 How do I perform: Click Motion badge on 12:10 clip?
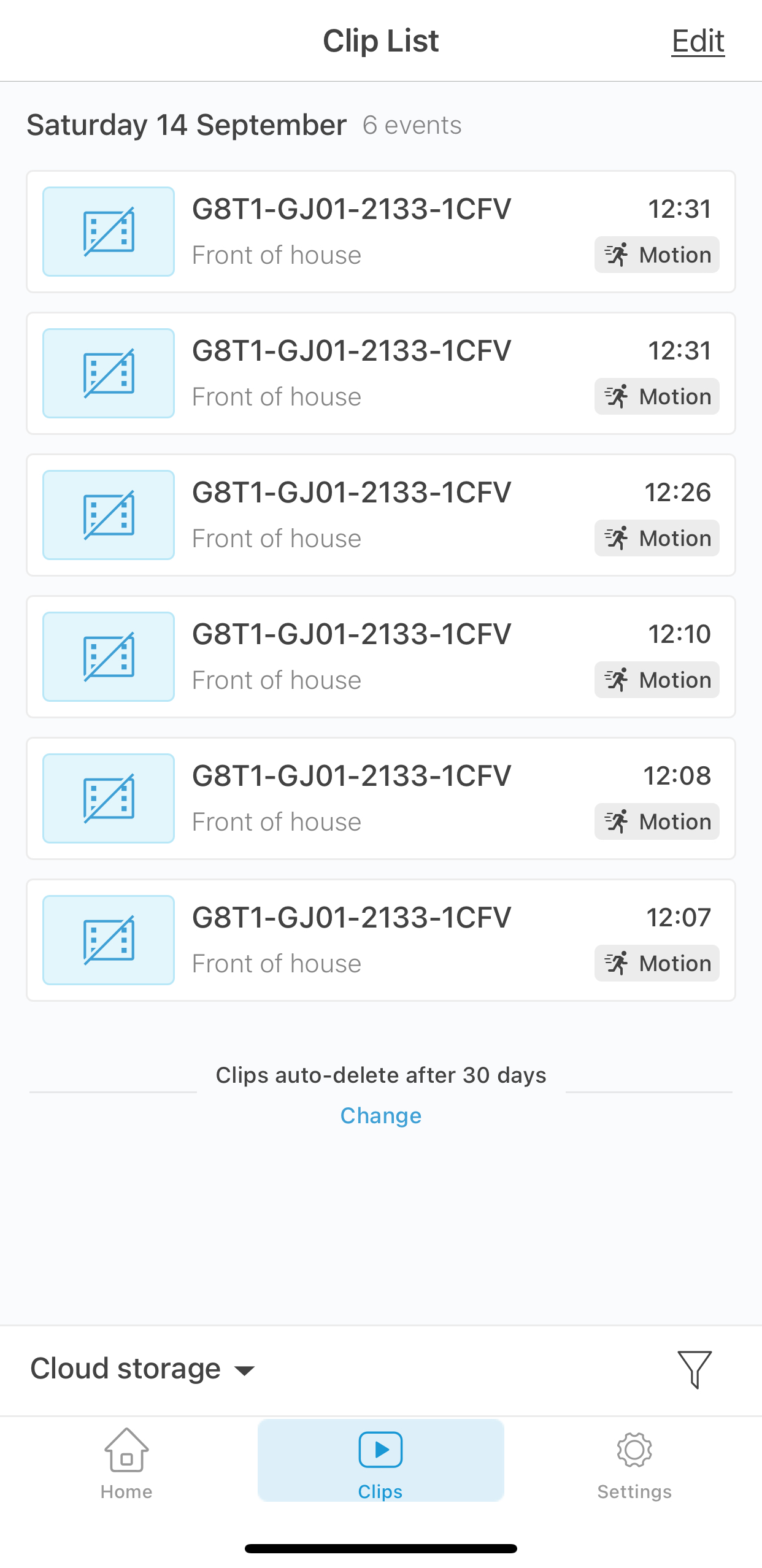coord(656,680)
